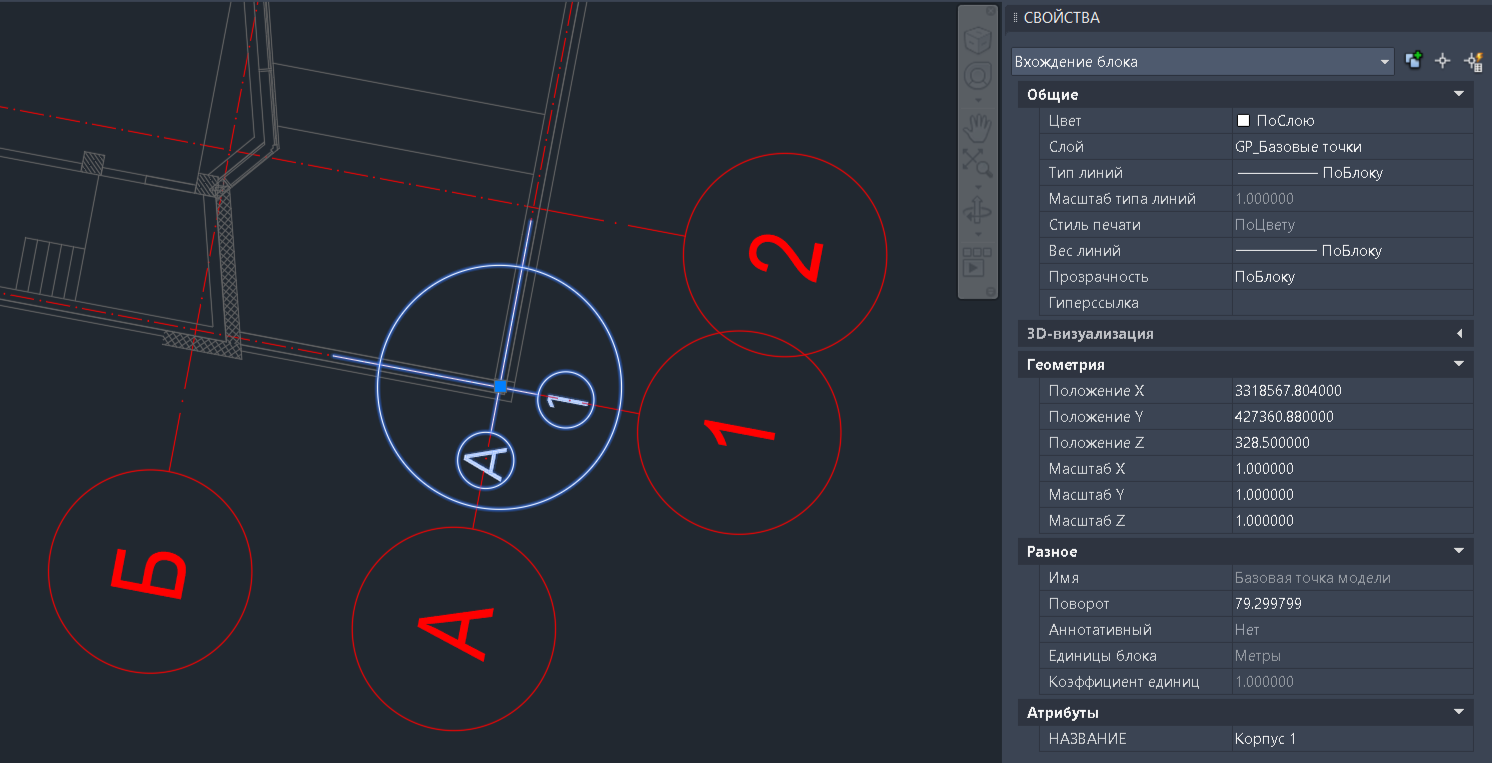Screen dimensions: 1492x763
Task: Open the ViewCube (2D/3D view) navigation tool
Action: [977, 39]
